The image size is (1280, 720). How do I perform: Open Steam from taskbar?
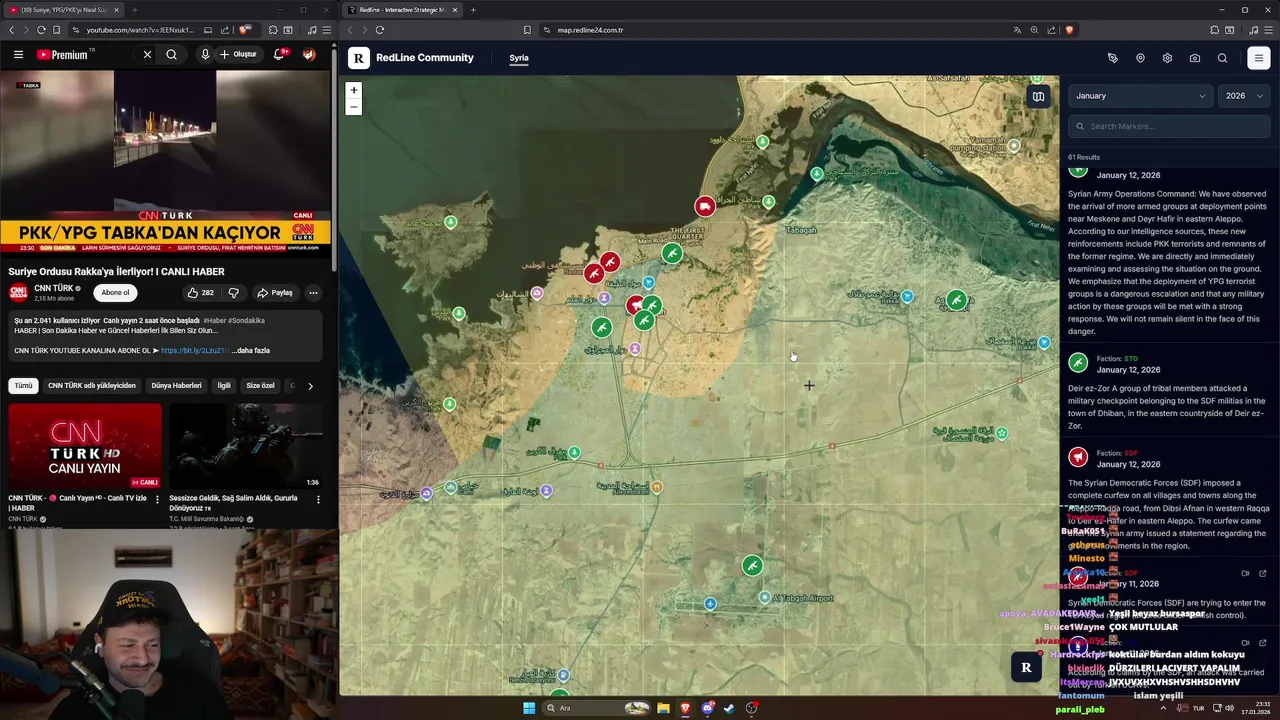pos(729,708)
